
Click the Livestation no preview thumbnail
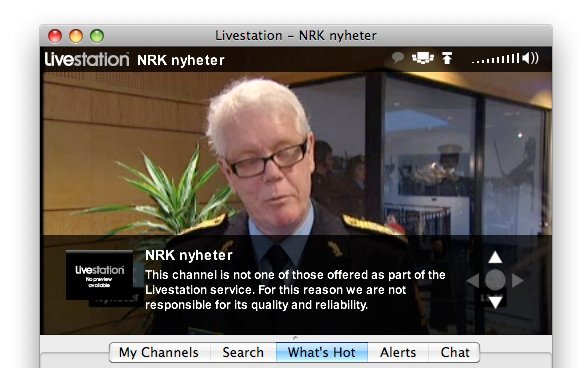click(x=100, y=275)
